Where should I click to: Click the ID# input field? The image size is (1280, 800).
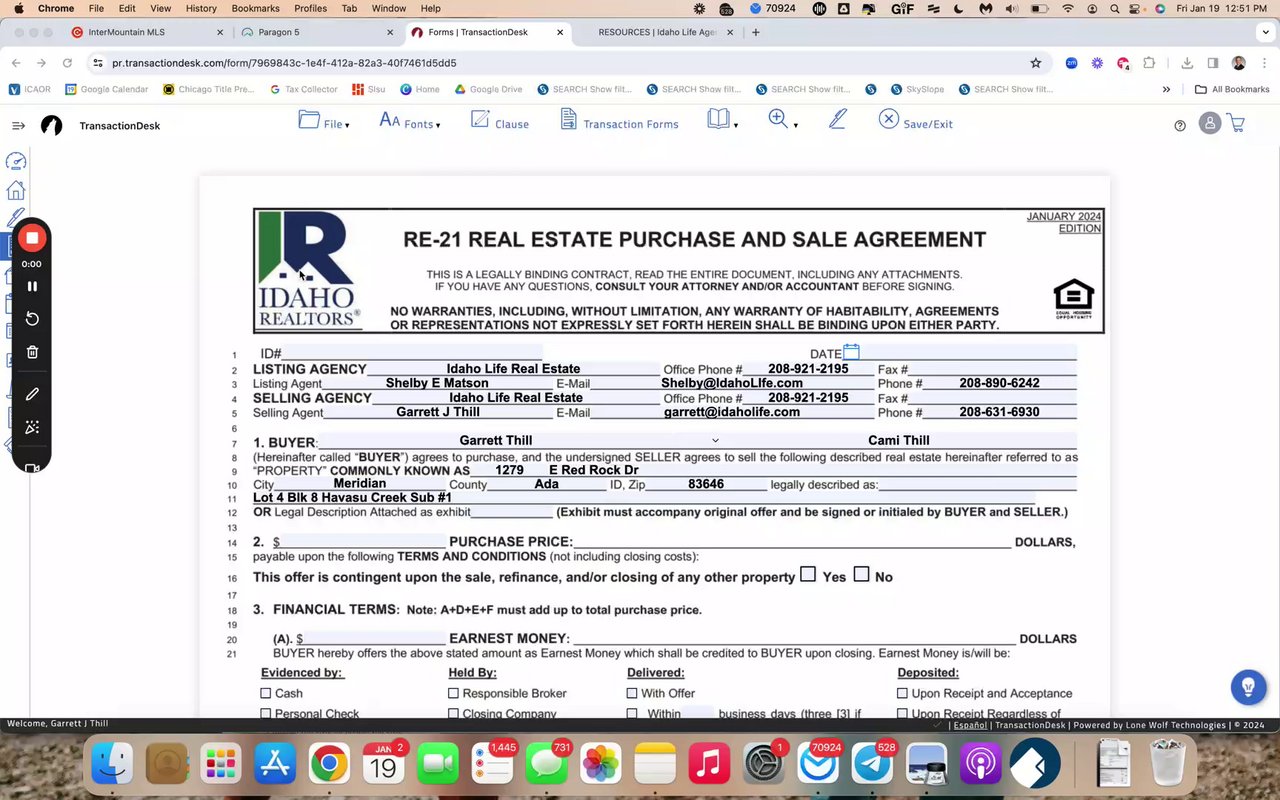tap(412, 353)
